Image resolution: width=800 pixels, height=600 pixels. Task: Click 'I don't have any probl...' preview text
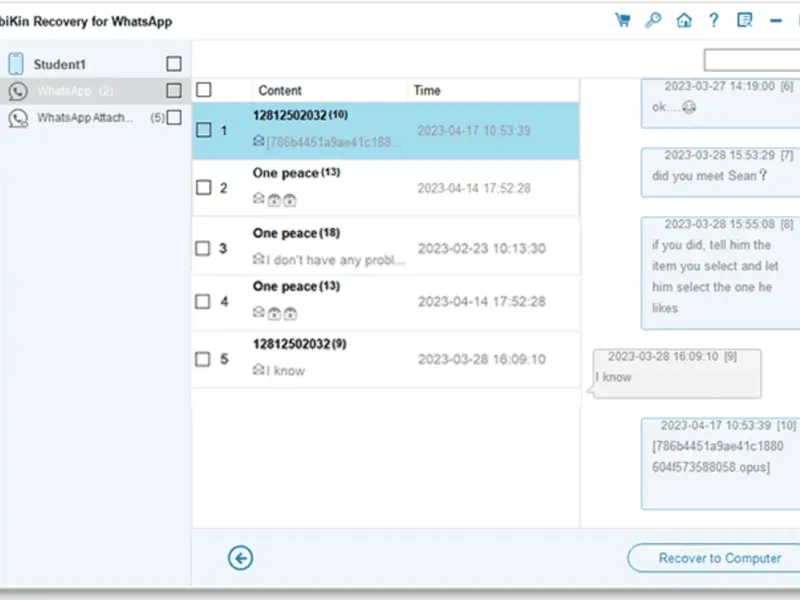click(x=336, y=260)
